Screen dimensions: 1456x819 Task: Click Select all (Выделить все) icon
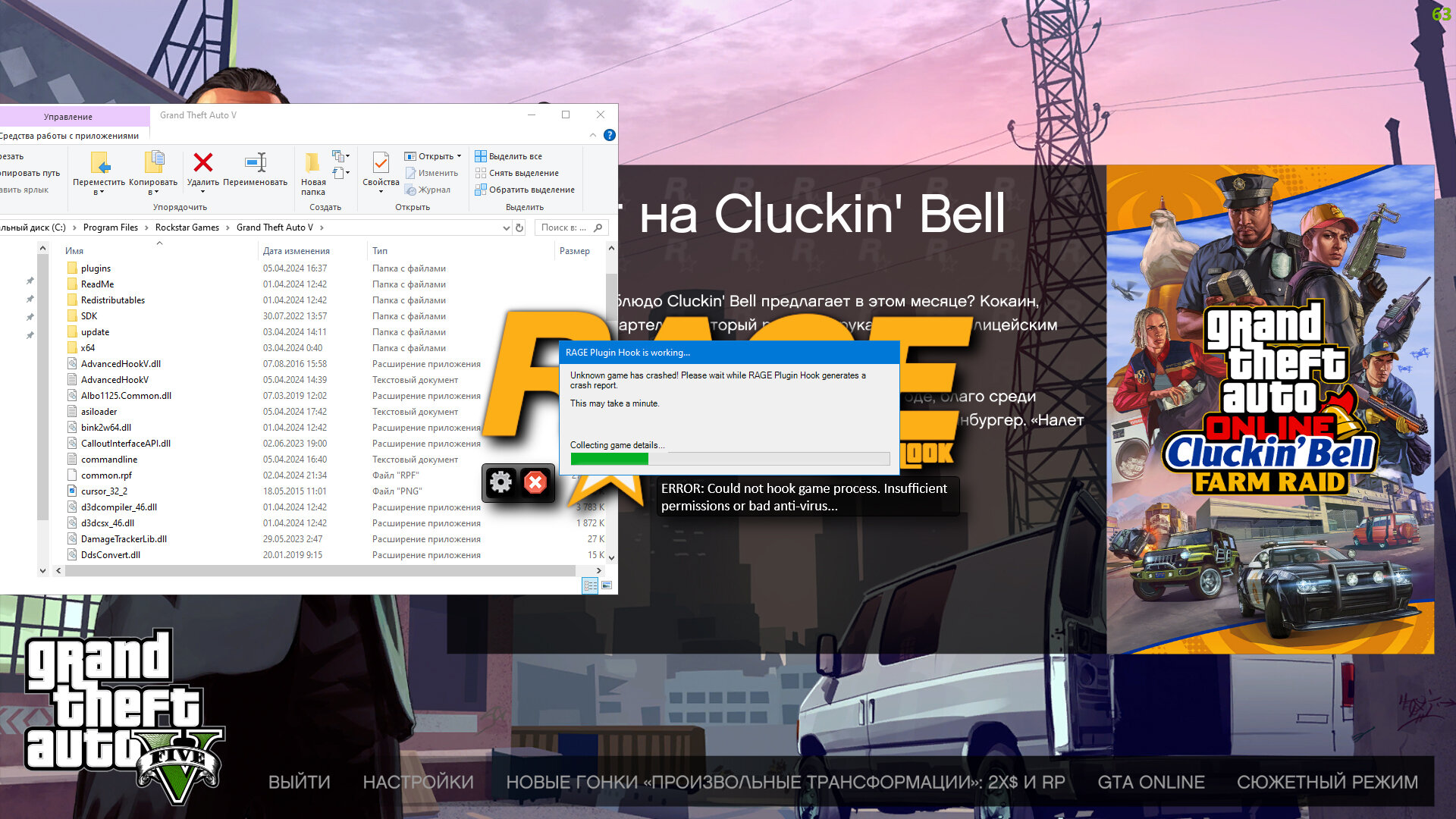[480, 156]
